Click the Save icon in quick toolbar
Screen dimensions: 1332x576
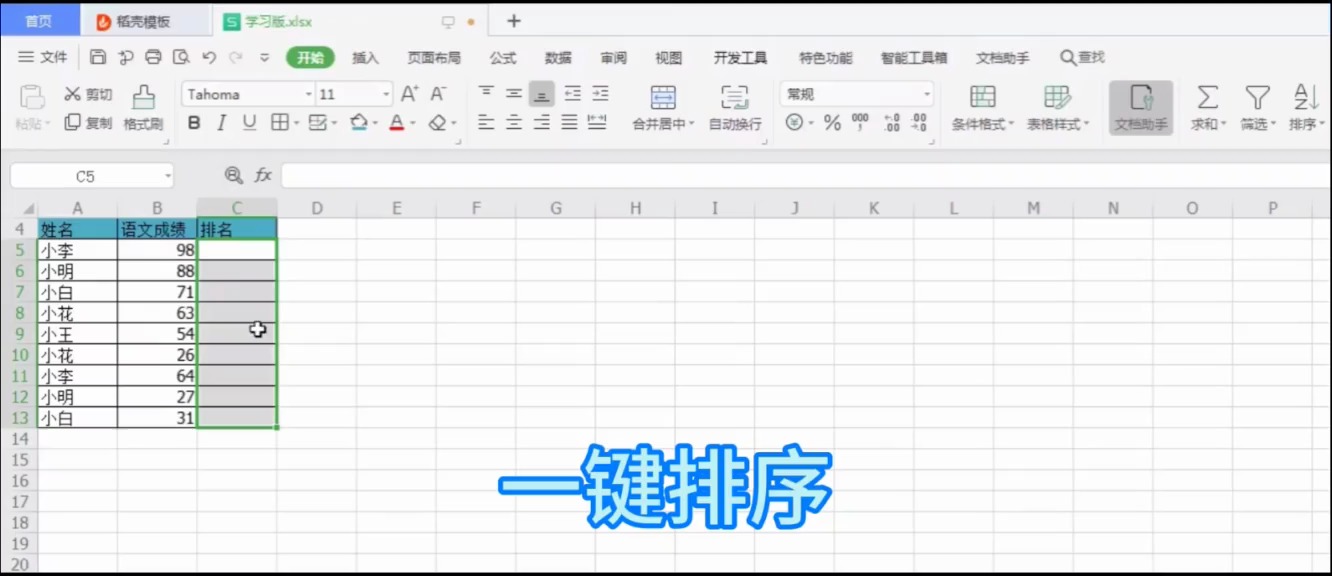(x=98, y=57)
